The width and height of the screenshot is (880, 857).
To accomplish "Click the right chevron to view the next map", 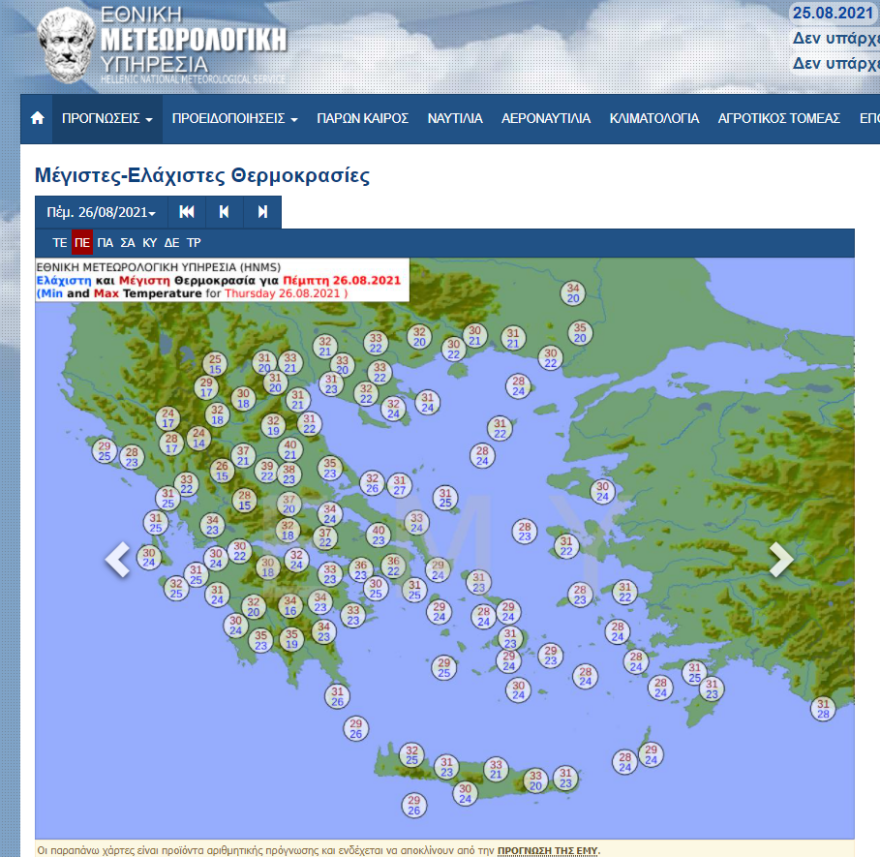I will coord(781,560).
